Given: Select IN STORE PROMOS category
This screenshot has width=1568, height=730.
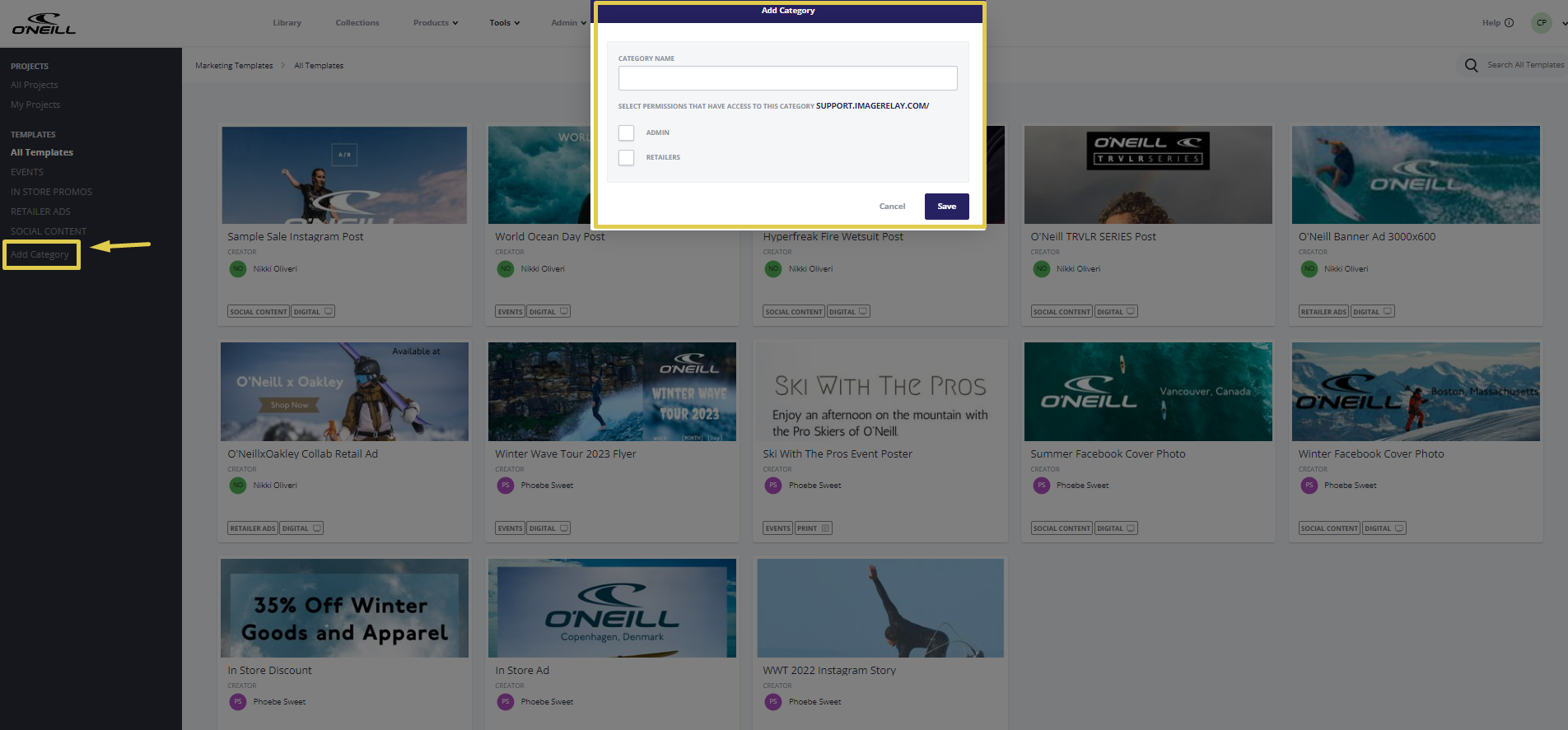Looking at the screenshot, I should [51, 192].
